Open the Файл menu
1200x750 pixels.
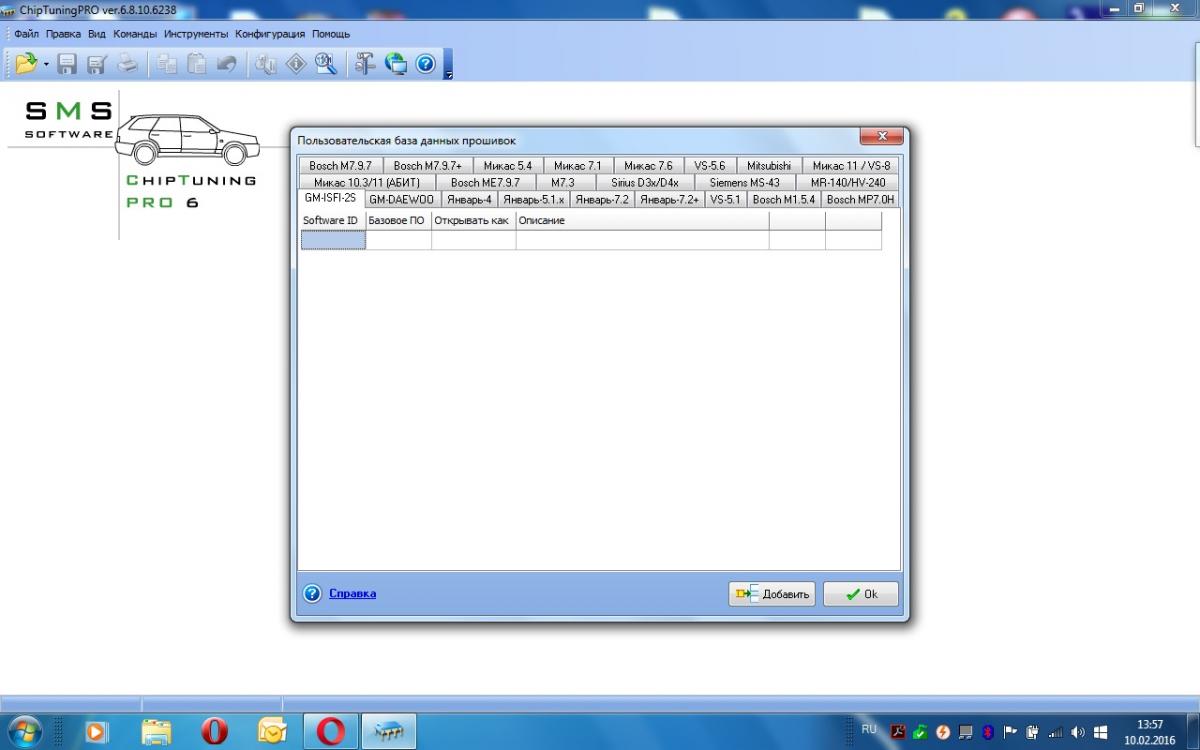pos(26,34)
